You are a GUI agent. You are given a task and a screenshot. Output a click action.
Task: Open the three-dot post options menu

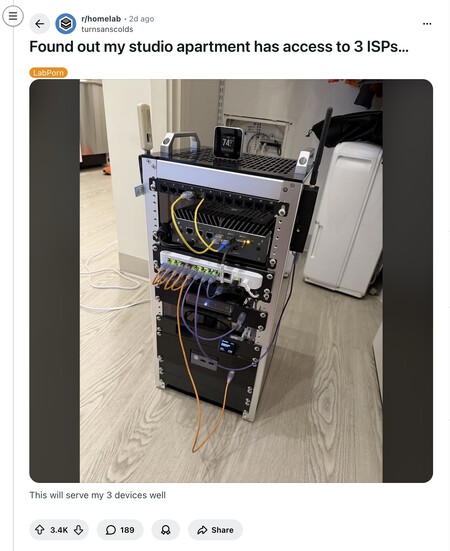point(427,24)
